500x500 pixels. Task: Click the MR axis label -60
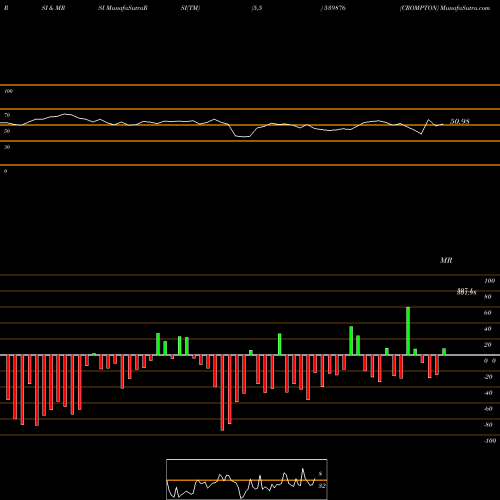click(488, 409)
